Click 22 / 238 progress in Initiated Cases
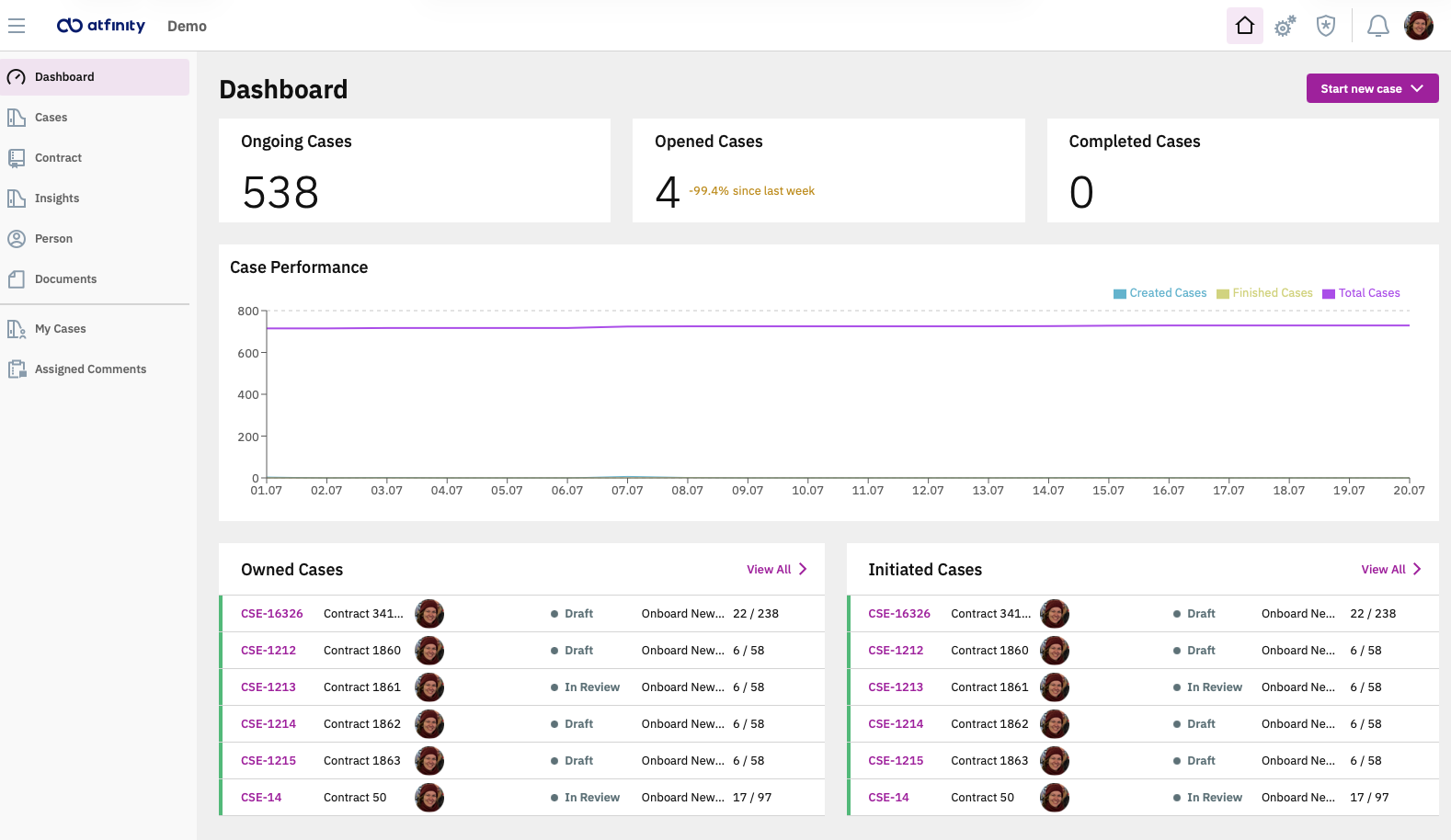1451x840 pixels. coord(1373,614)
